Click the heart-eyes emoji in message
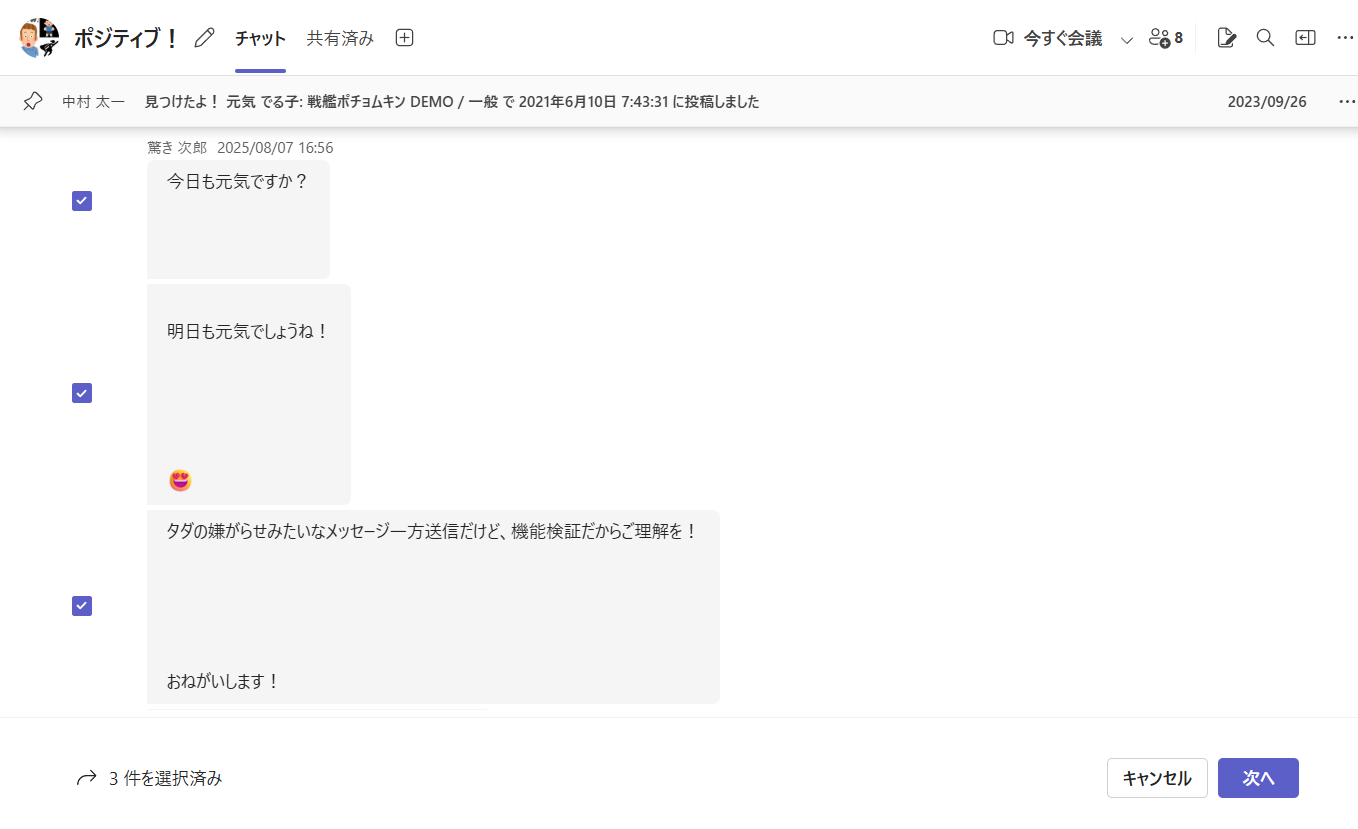Screen dimensions: 1358x829 (x=180, y=480)
